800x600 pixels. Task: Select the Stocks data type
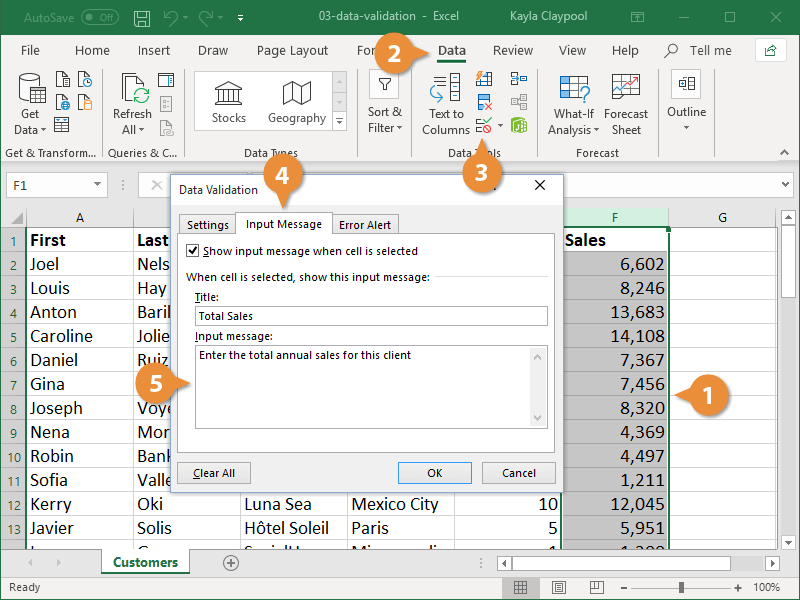228,102
